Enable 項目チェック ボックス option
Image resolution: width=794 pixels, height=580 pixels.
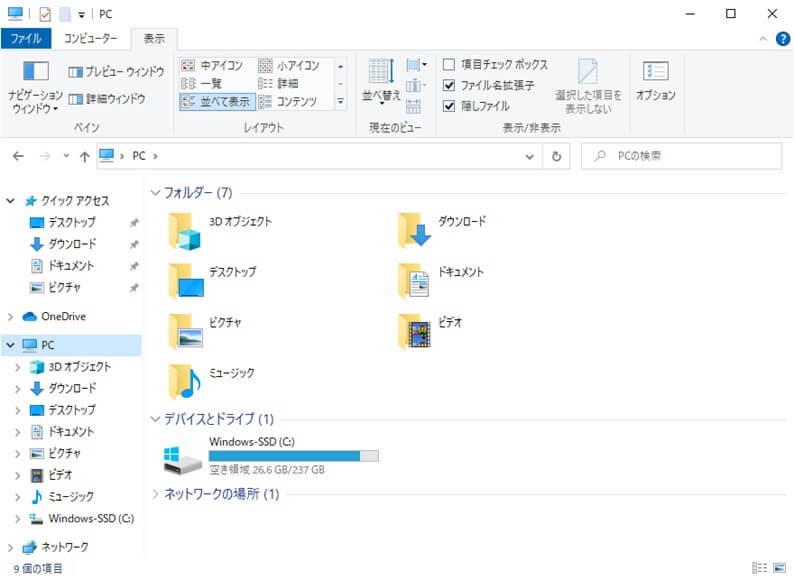coord(449,64)
